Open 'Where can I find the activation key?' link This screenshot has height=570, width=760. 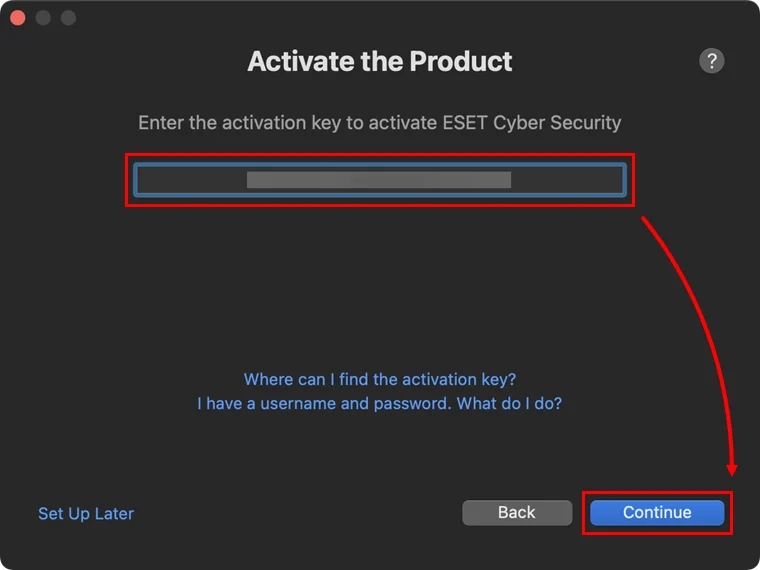pyautogui.click(x=380, y=380)
